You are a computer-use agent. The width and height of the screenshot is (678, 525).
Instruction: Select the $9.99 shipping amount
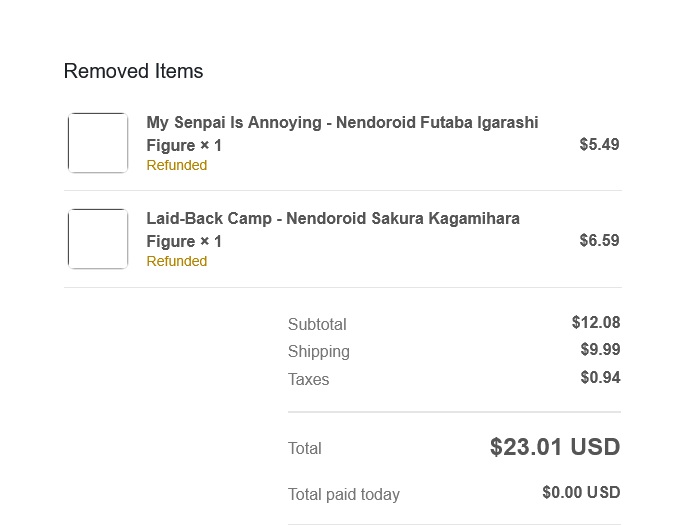click(x=600, y=350)
